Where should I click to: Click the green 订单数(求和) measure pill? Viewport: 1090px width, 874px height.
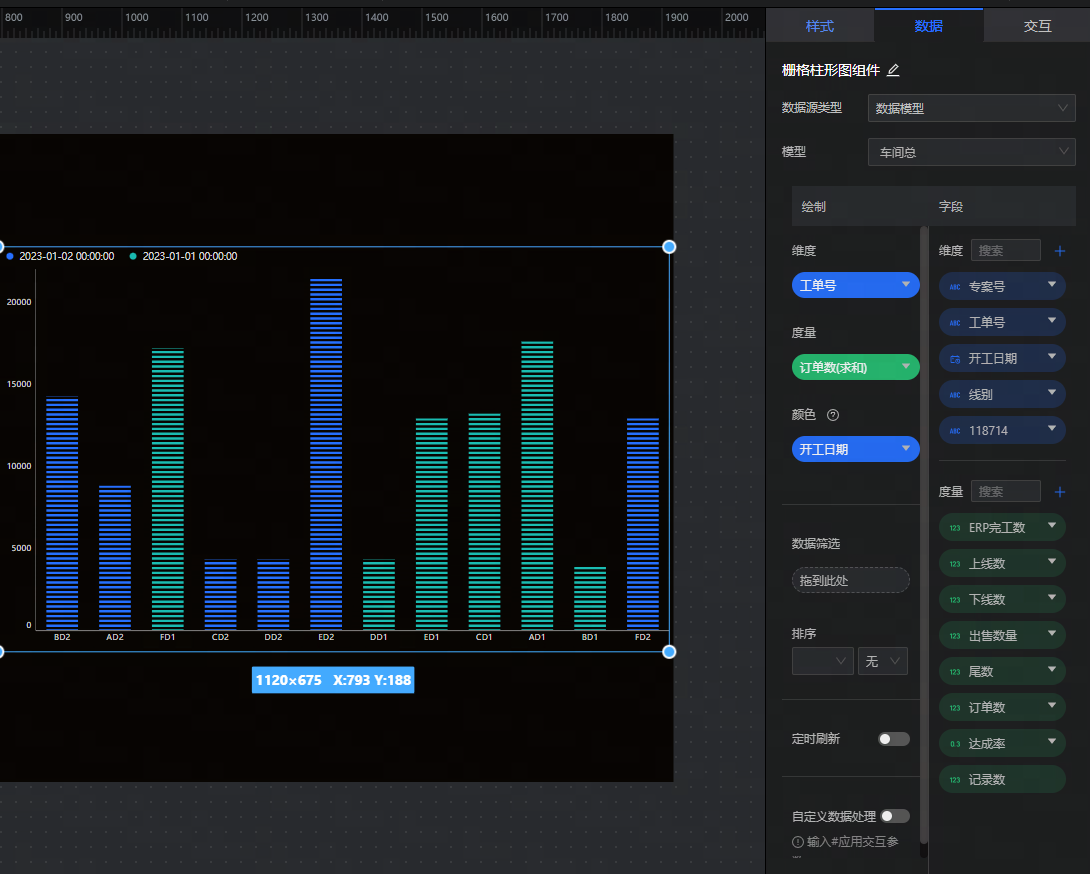click(855, 368)
